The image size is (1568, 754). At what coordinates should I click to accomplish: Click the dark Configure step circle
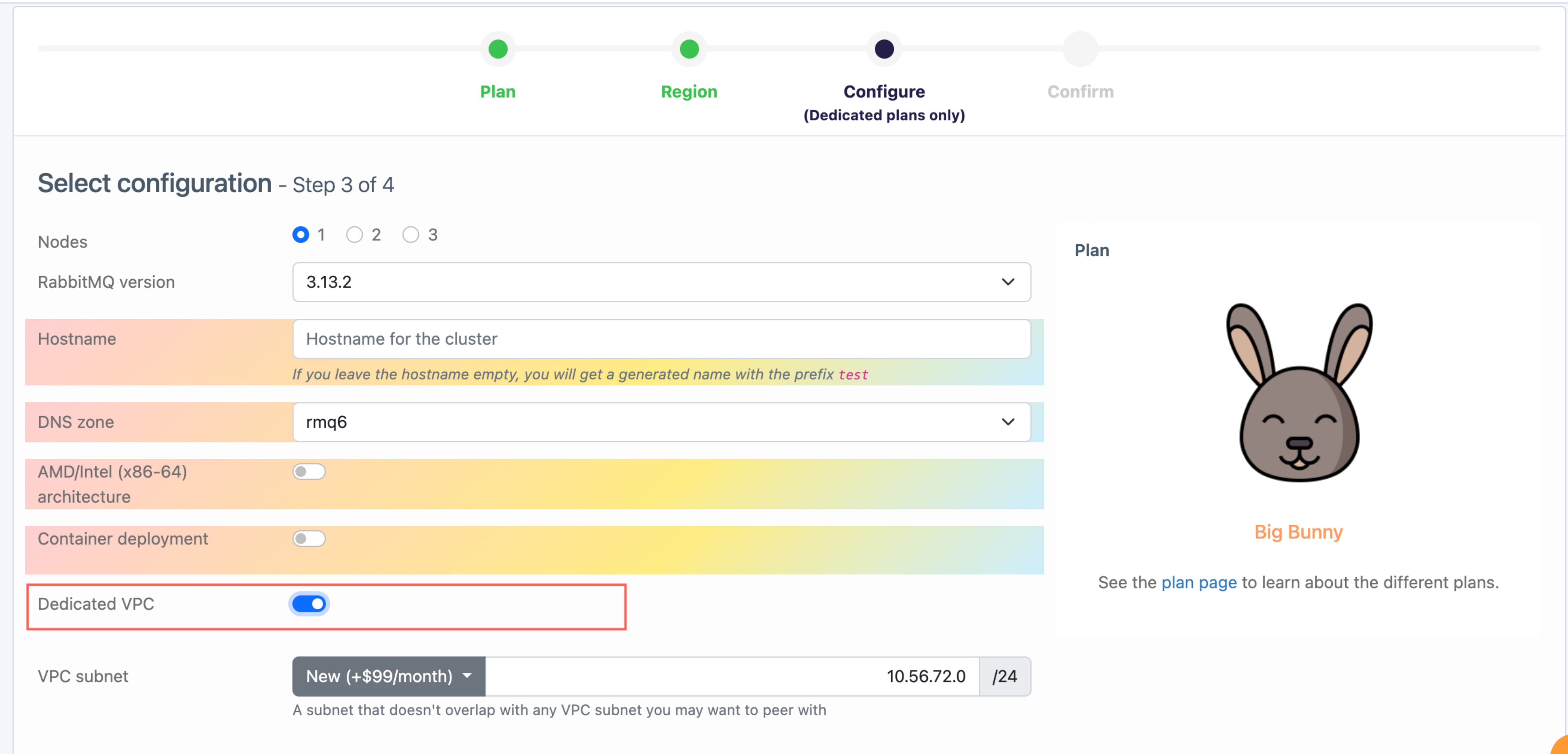(884, 49)
